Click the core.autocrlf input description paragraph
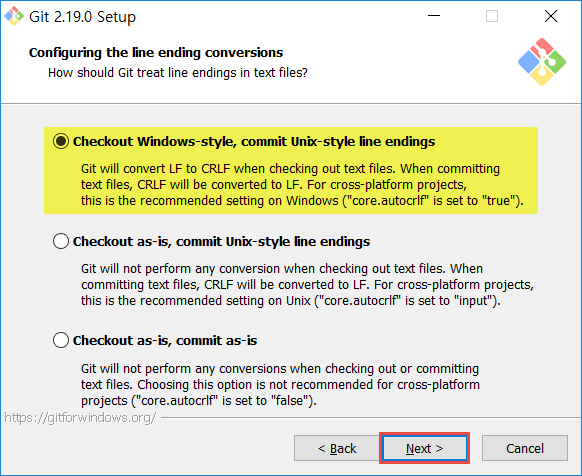Viewport: 582px width, 476px height. pyautogui.click(x=307, y=284)
